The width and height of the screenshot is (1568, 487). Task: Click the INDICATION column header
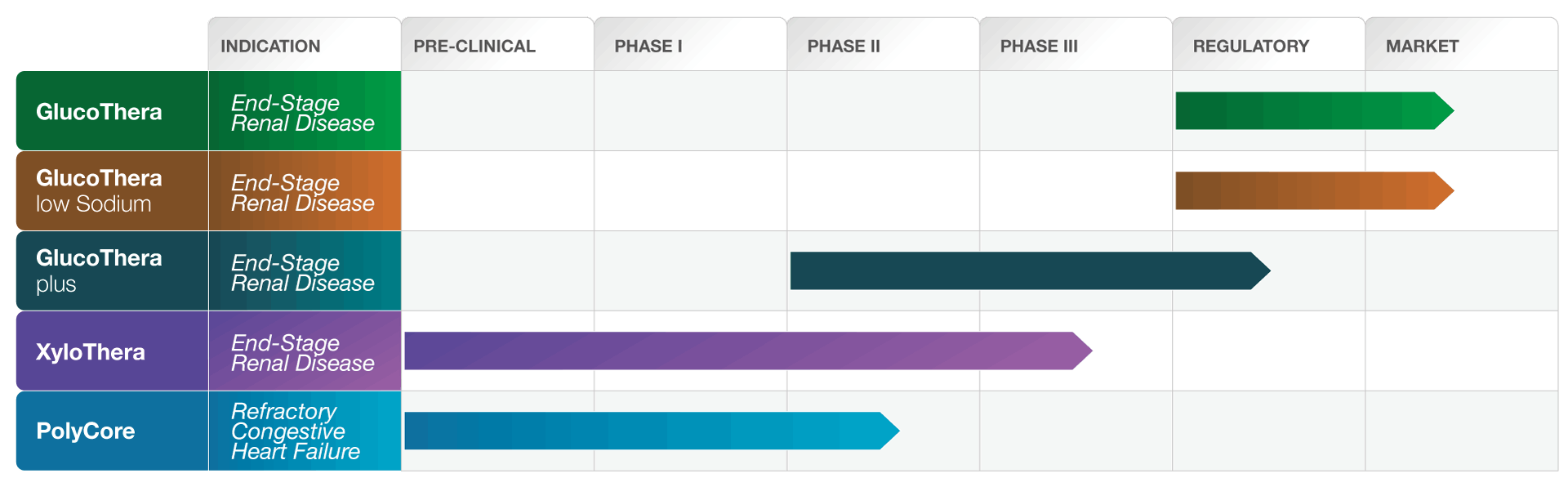coord(305,45)
